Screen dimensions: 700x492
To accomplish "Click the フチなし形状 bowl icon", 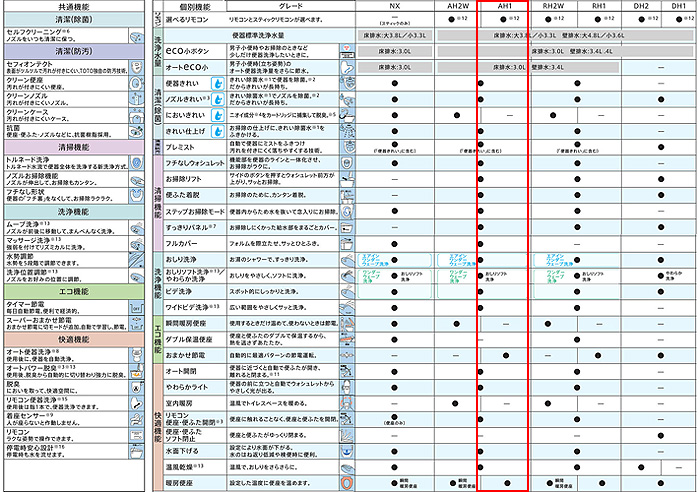I will coord(139,196).
